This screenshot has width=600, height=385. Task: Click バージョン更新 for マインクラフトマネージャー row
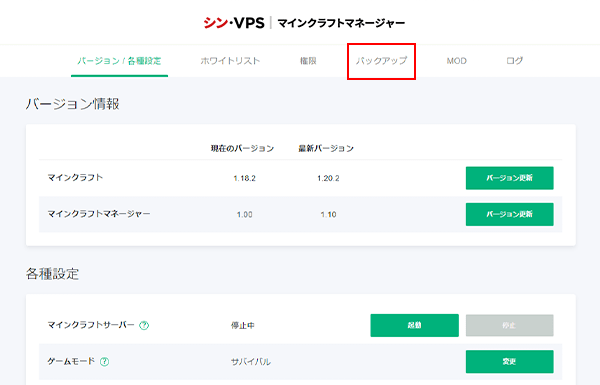pos(509,214)
